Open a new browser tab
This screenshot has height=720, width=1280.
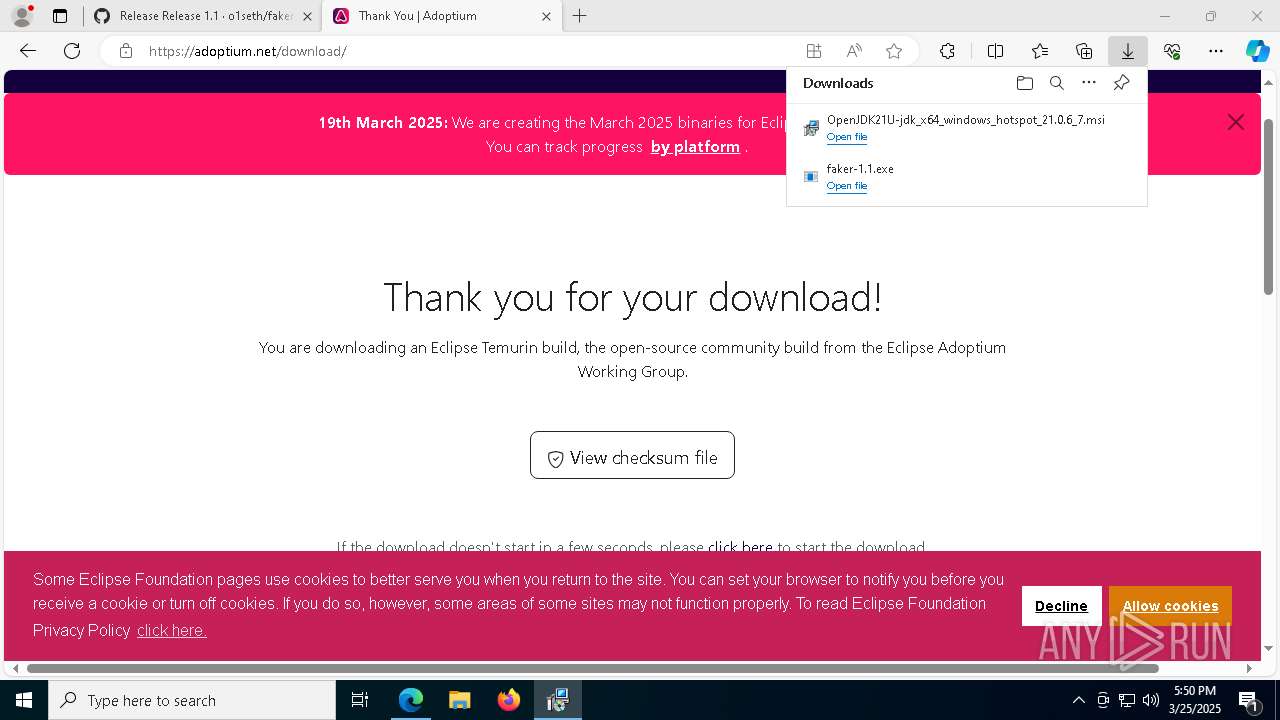point(580,16)
